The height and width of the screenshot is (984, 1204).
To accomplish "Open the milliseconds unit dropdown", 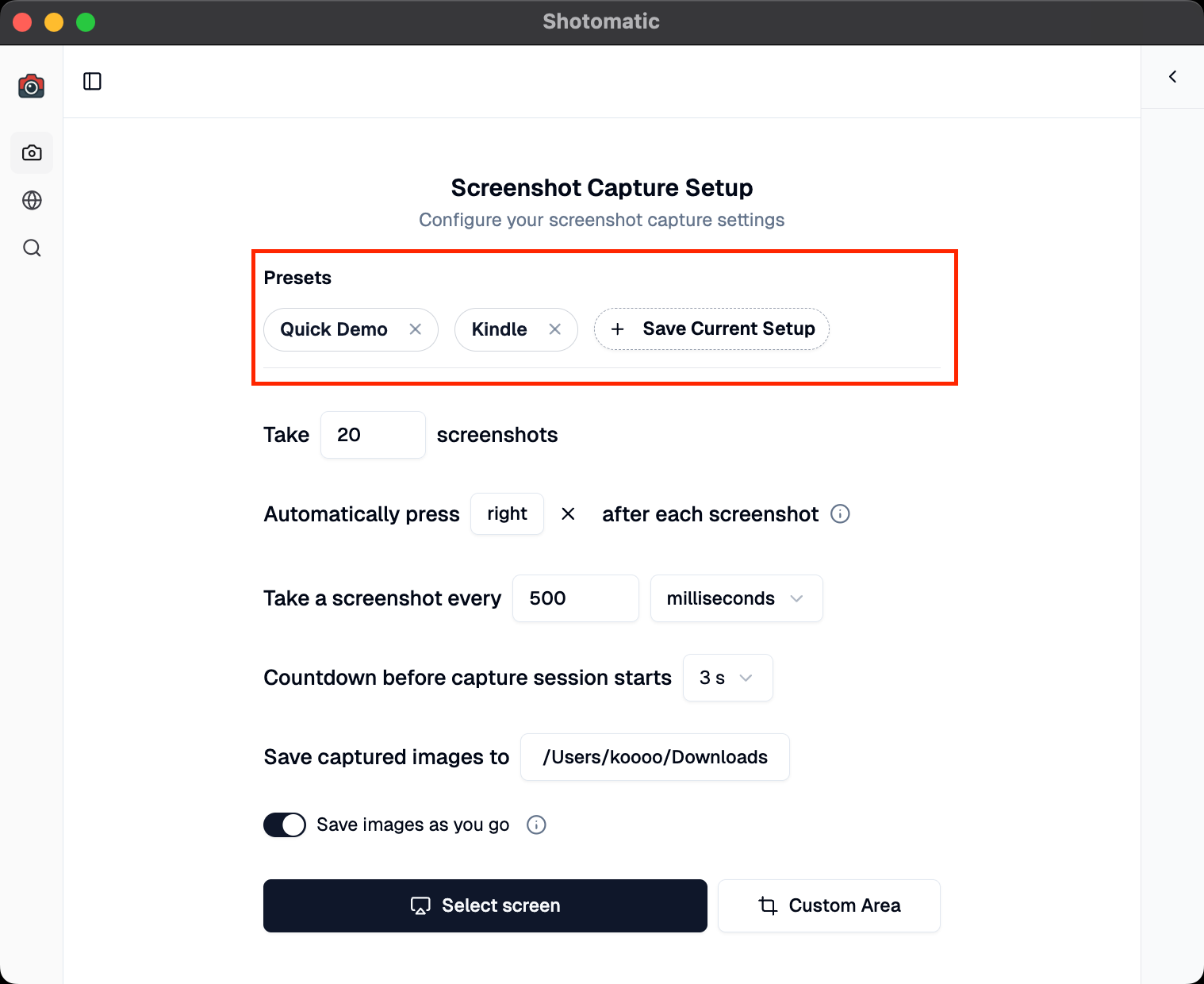I will tap(735, 598).
